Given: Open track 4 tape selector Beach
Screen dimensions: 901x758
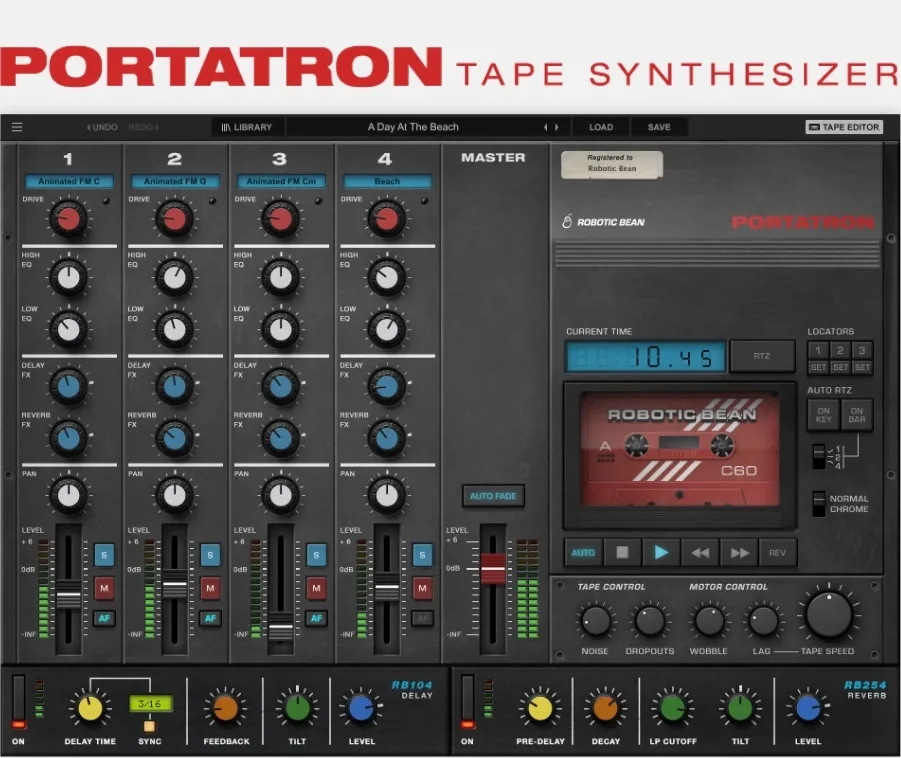Looking at the screenshot, I should [x=387, y=181].
